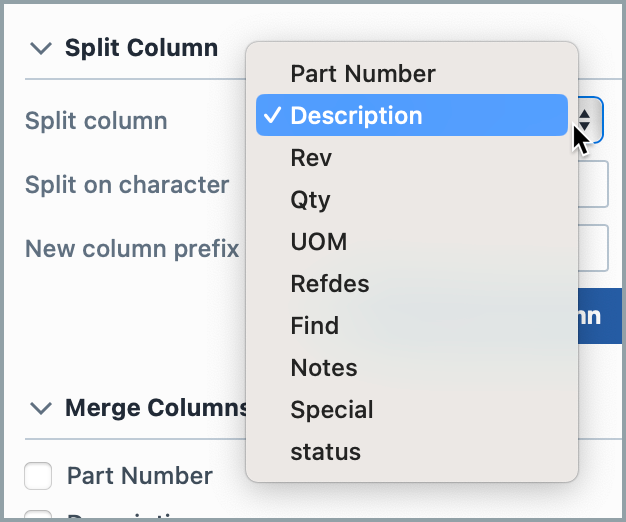Collapse the Merge Columns section chevron
Screen dimensions: 626x522
[x=41, y=408]
